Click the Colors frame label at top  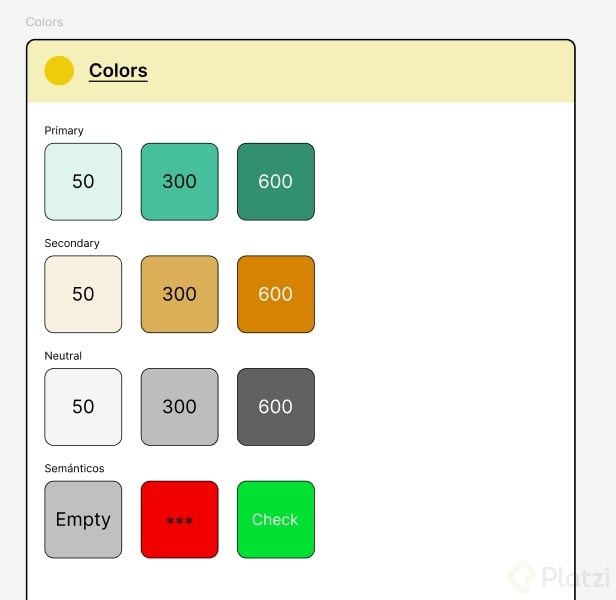coord(44,22)
